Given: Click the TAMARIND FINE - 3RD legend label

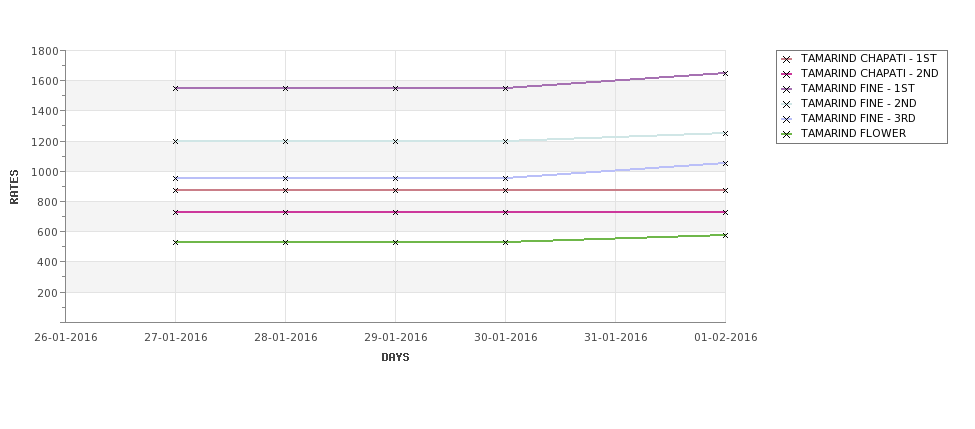Looking at the screenshot, I should tap(858, 119).
